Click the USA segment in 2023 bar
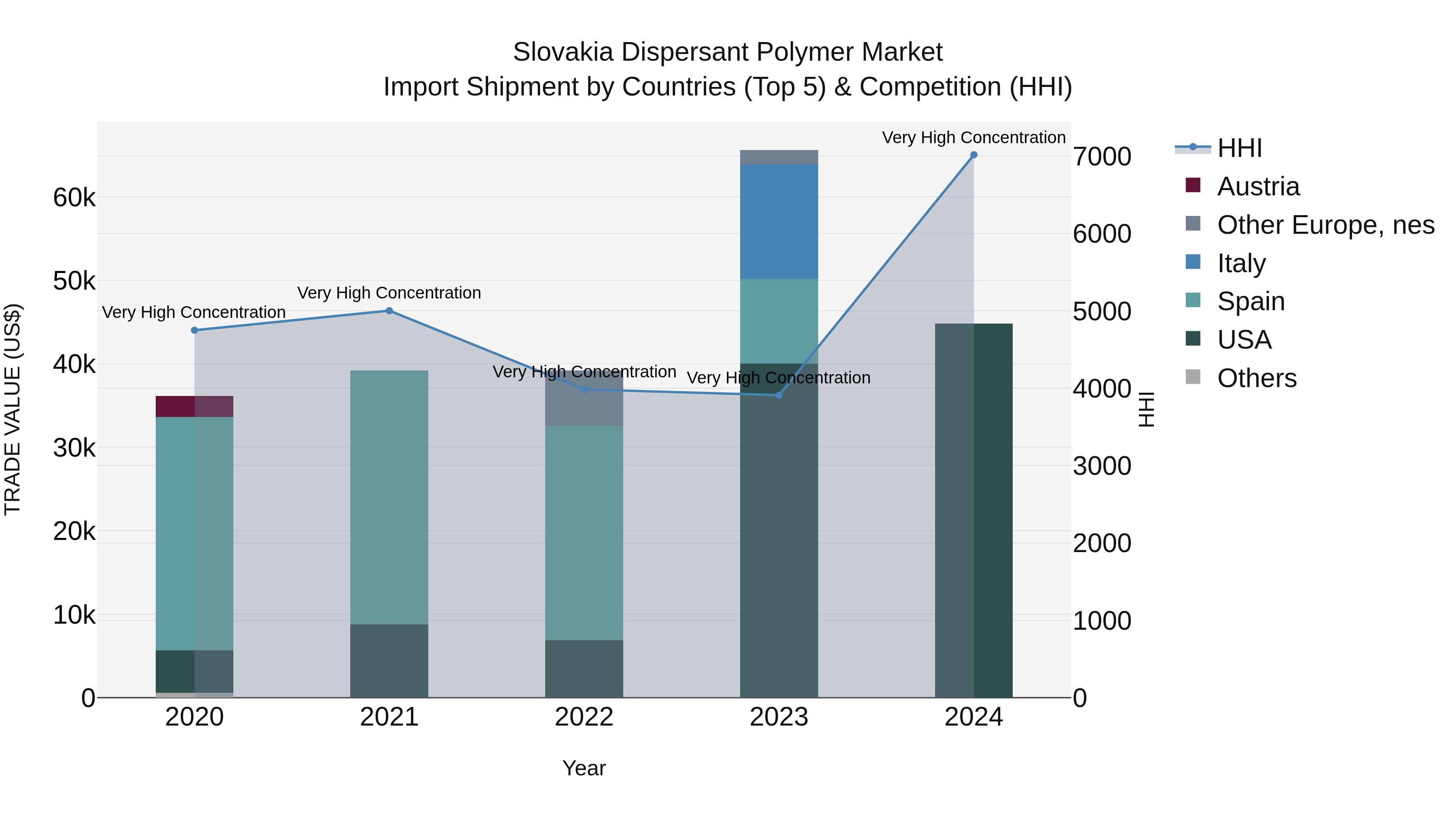1456x819 pixels. coord(779,530)
